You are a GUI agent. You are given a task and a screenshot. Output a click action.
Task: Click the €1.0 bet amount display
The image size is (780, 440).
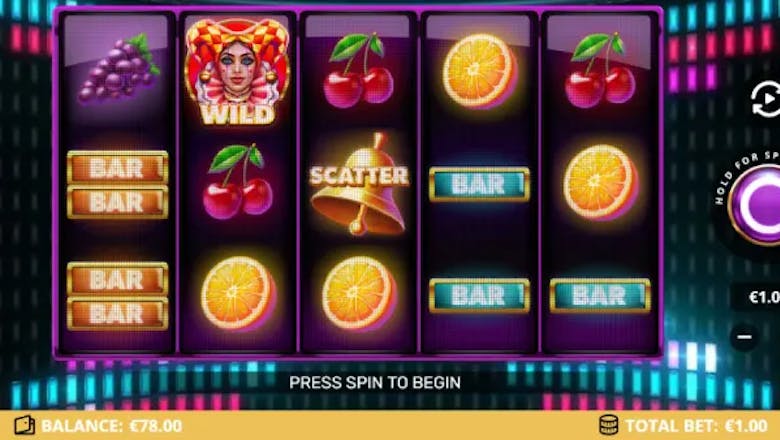(763, 297)
